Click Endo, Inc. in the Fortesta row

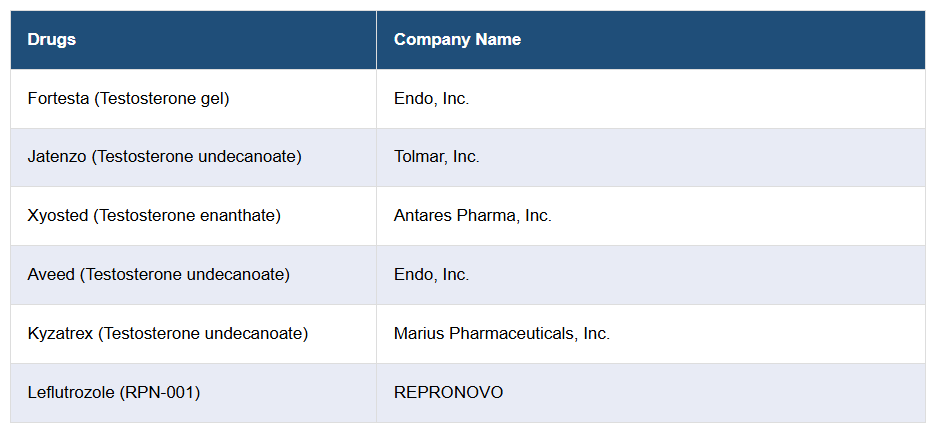coord(431,99)
